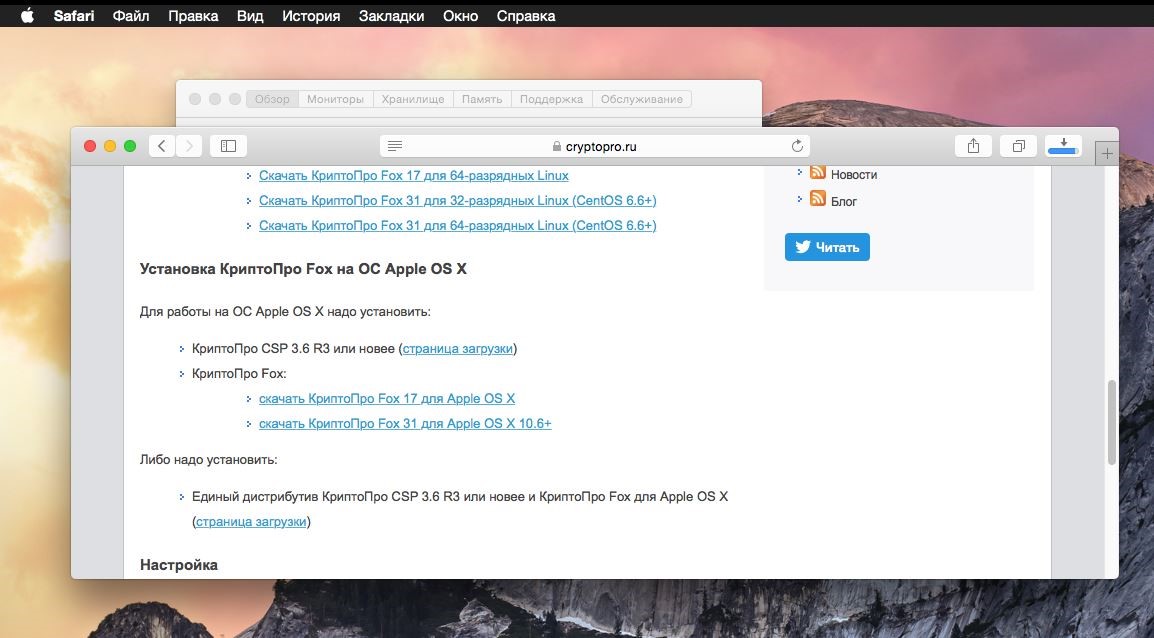The image size is (1154, 638).
Task: Show all tabs overview icon
Action: (1019, 146)
